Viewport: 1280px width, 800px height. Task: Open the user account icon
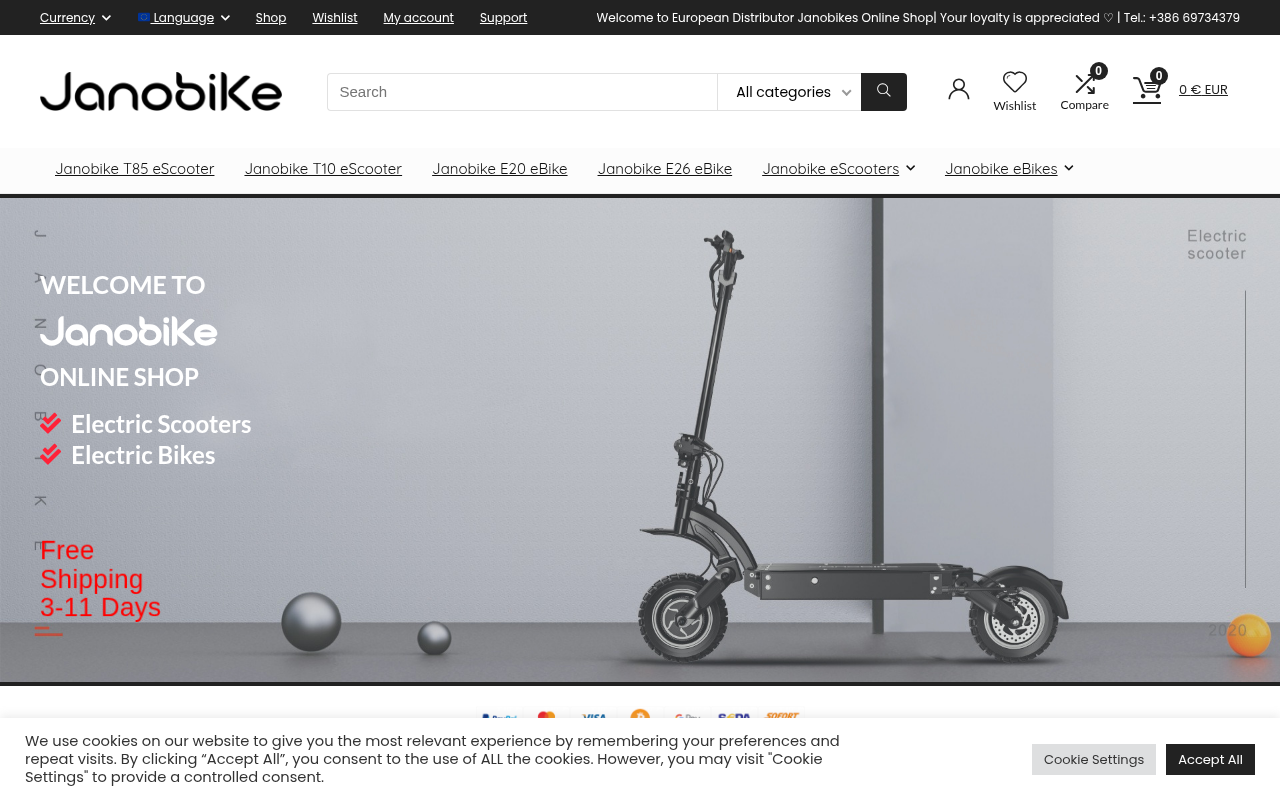959,90
